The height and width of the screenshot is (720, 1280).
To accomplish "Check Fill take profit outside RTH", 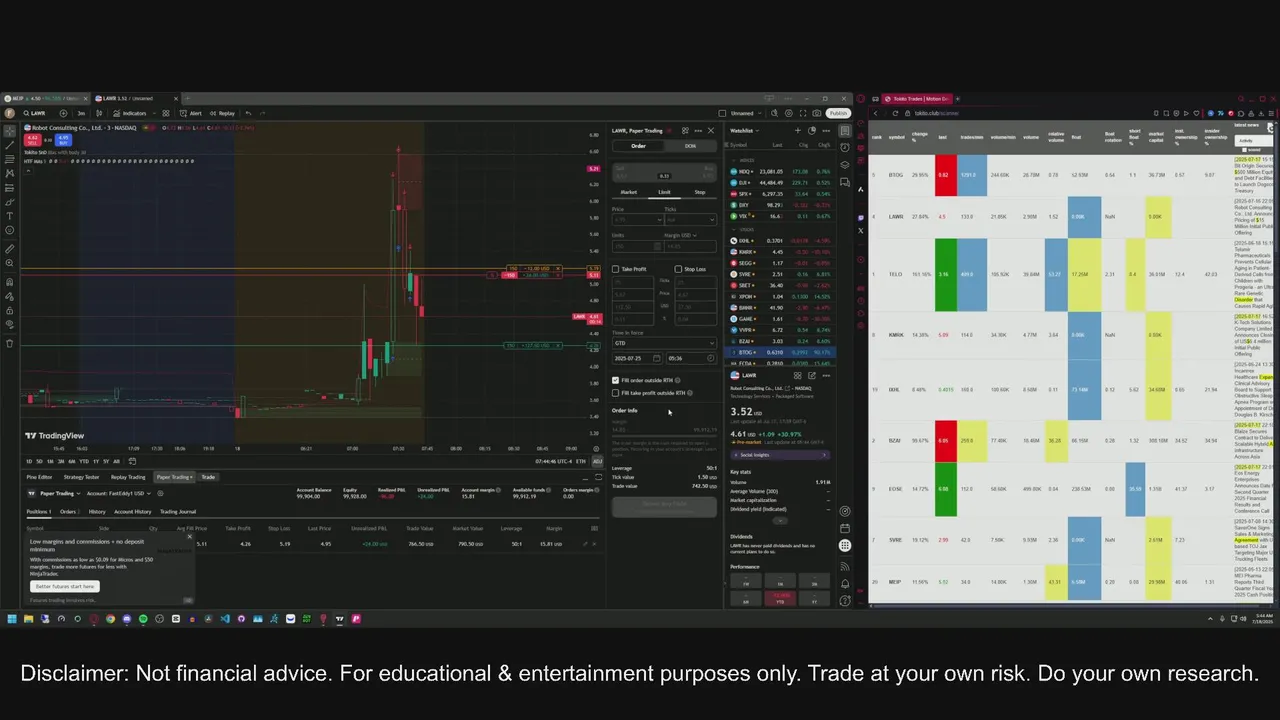I will coord(616,393).
